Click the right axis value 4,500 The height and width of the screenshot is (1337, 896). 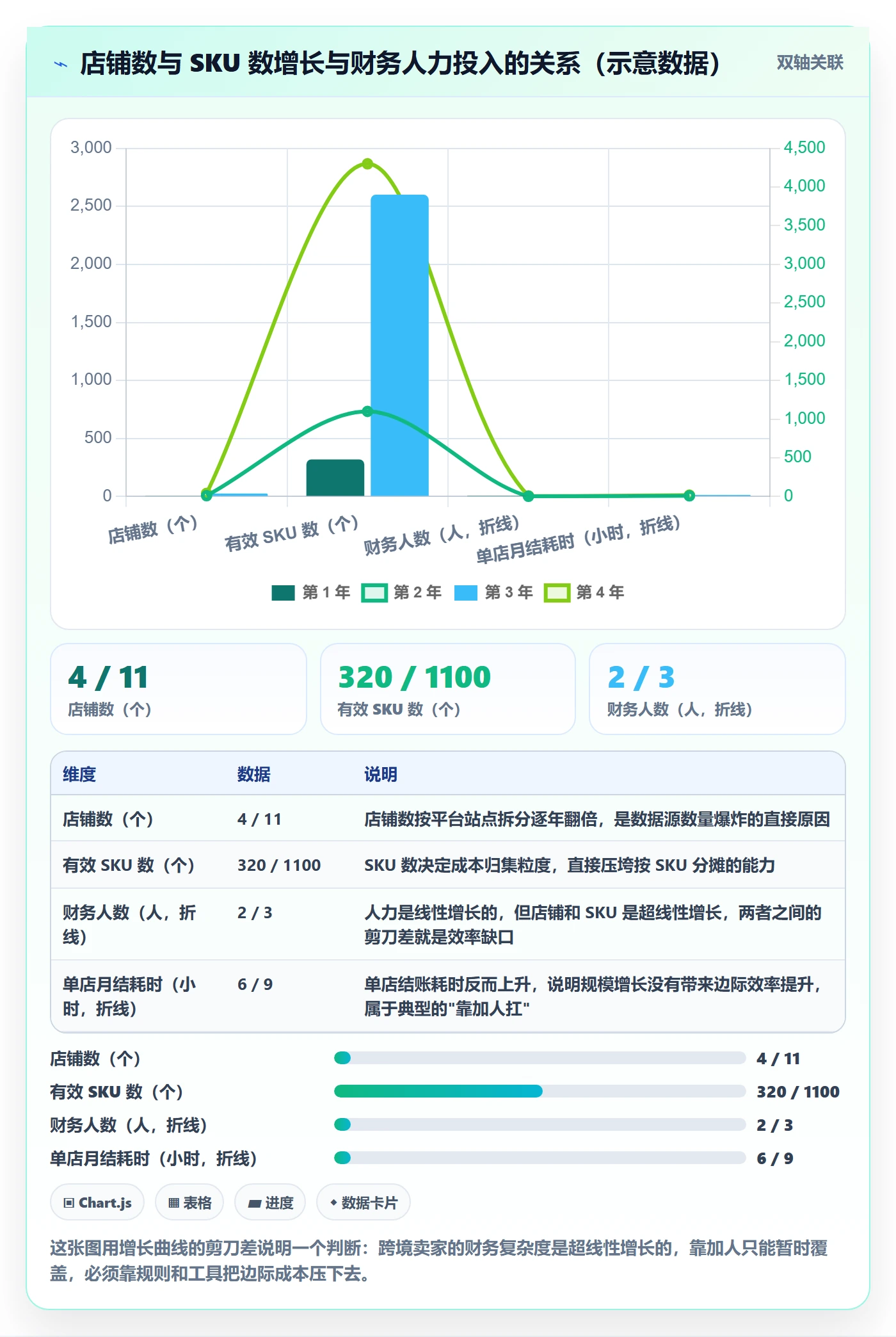point(804,147)
